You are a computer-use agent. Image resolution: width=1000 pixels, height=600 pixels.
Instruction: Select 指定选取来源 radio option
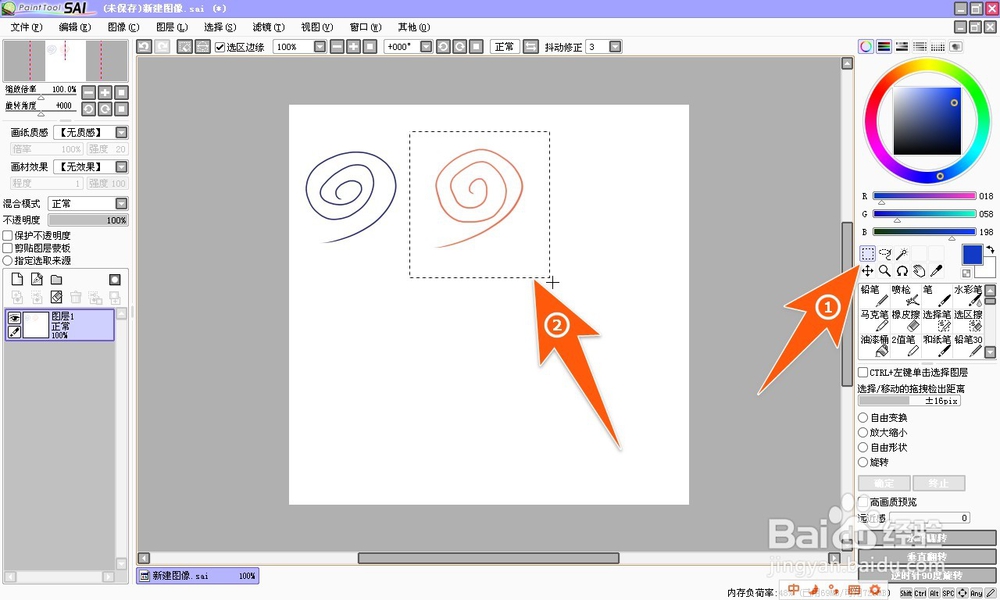8,261
